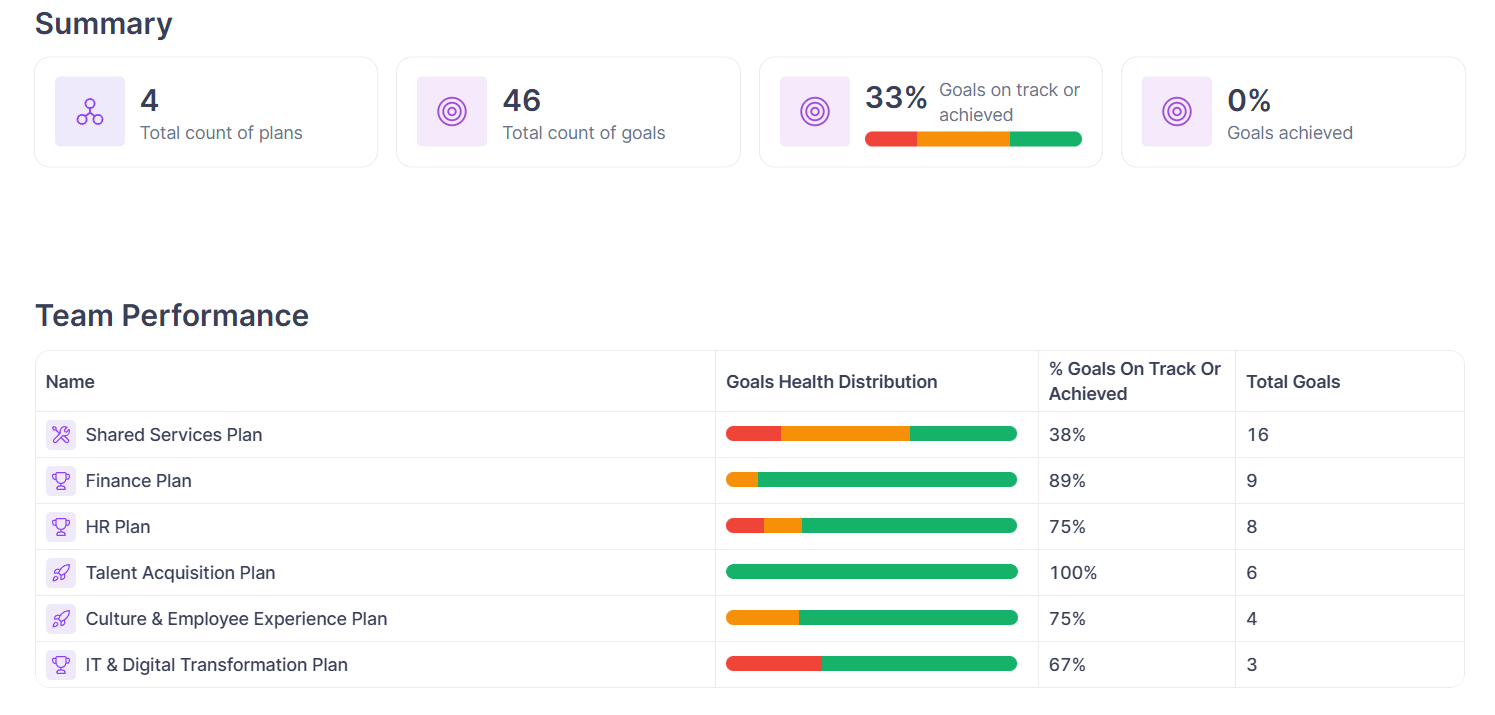
Task: Click the target icon beside 46 goals
Action: pyautogui.click(x=452, y=112)
